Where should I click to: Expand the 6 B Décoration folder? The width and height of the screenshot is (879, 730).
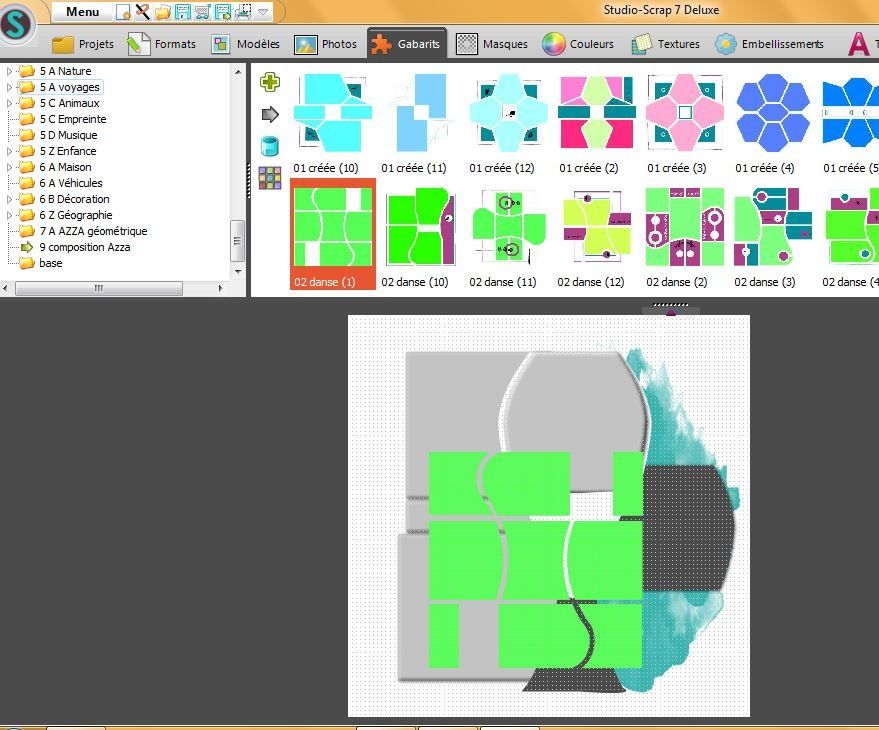tap(9, 199)
